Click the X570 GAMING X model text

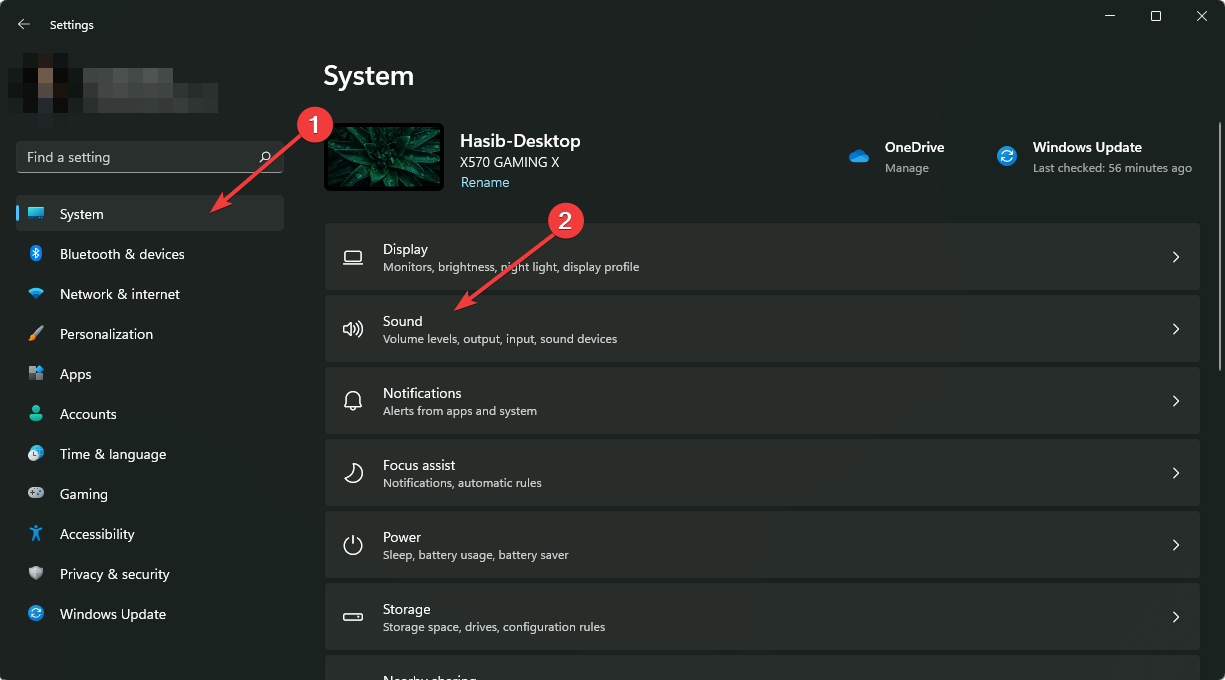(510, 162)
